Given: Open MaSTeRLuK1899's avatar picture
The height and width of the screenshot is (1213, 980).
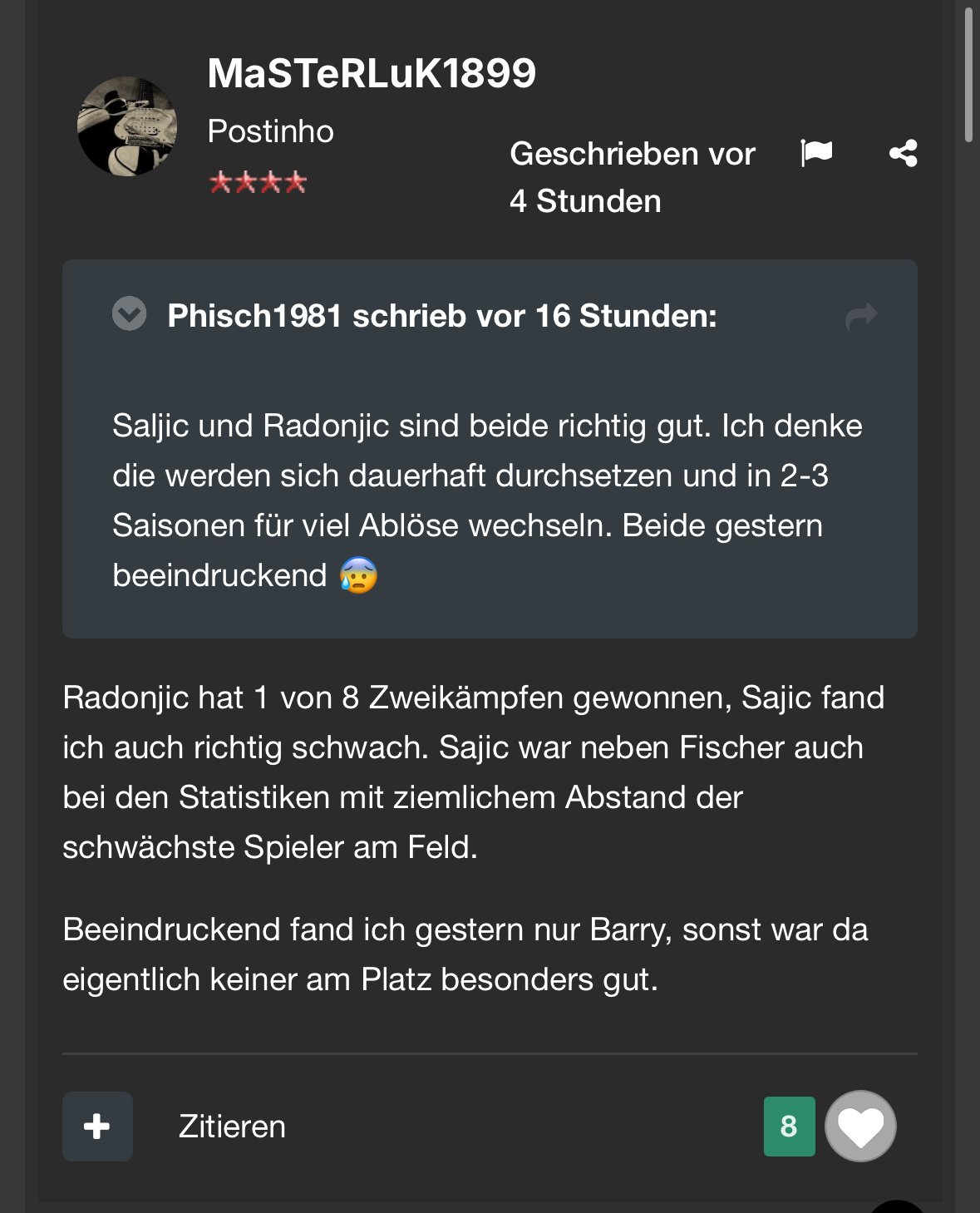Looking at the screenshot, I should click(x=127, y=126).
